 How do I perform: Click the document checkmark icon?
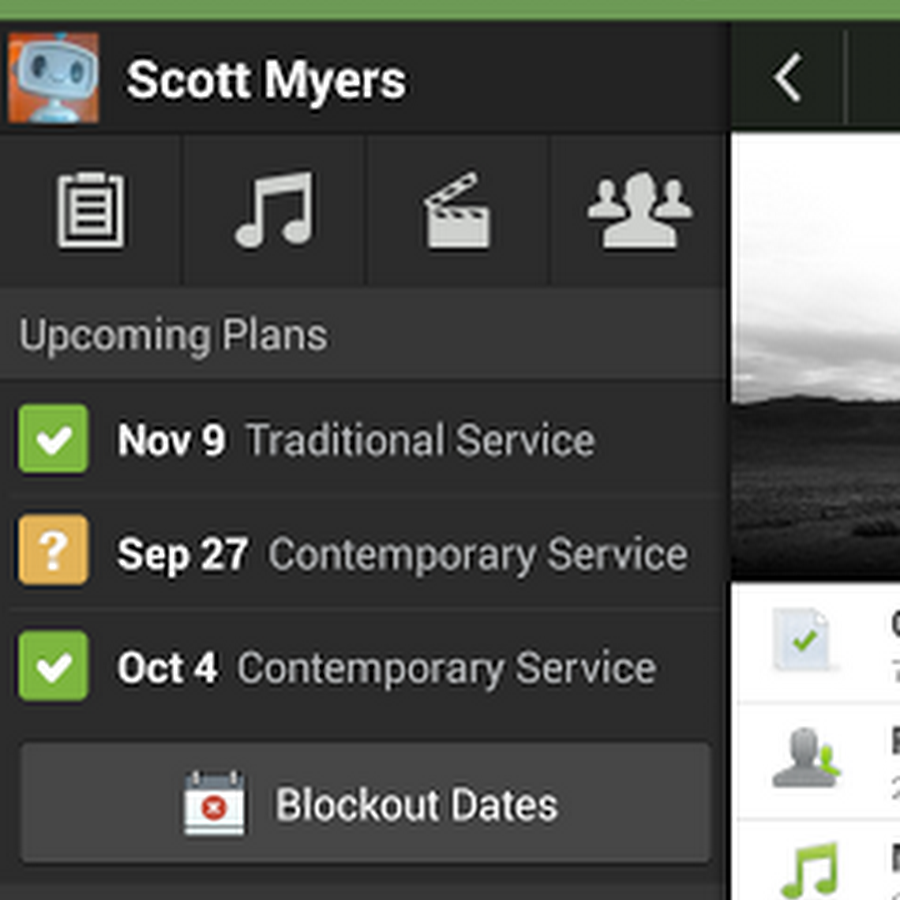(803, 639)
